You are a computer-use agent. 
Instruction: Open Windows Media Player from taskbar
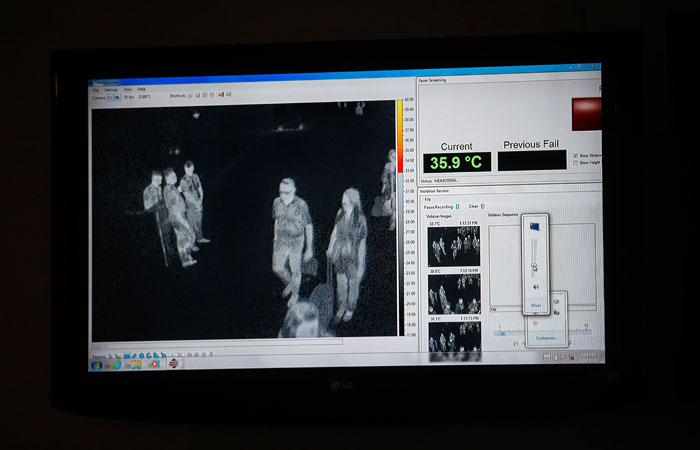click(x=154, y=364)
